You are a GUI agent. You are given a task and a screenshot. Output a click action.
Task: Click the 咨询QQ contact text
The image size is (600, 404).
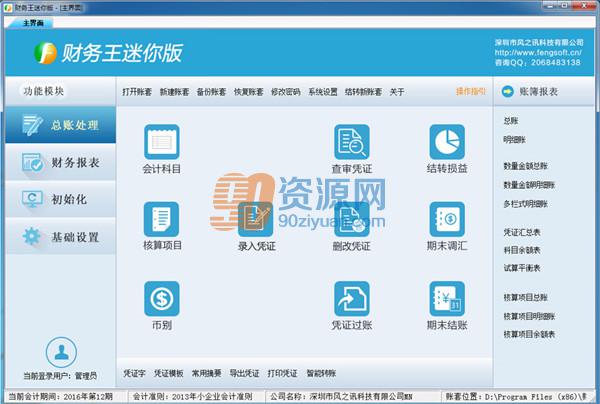(x=538, y=62)
